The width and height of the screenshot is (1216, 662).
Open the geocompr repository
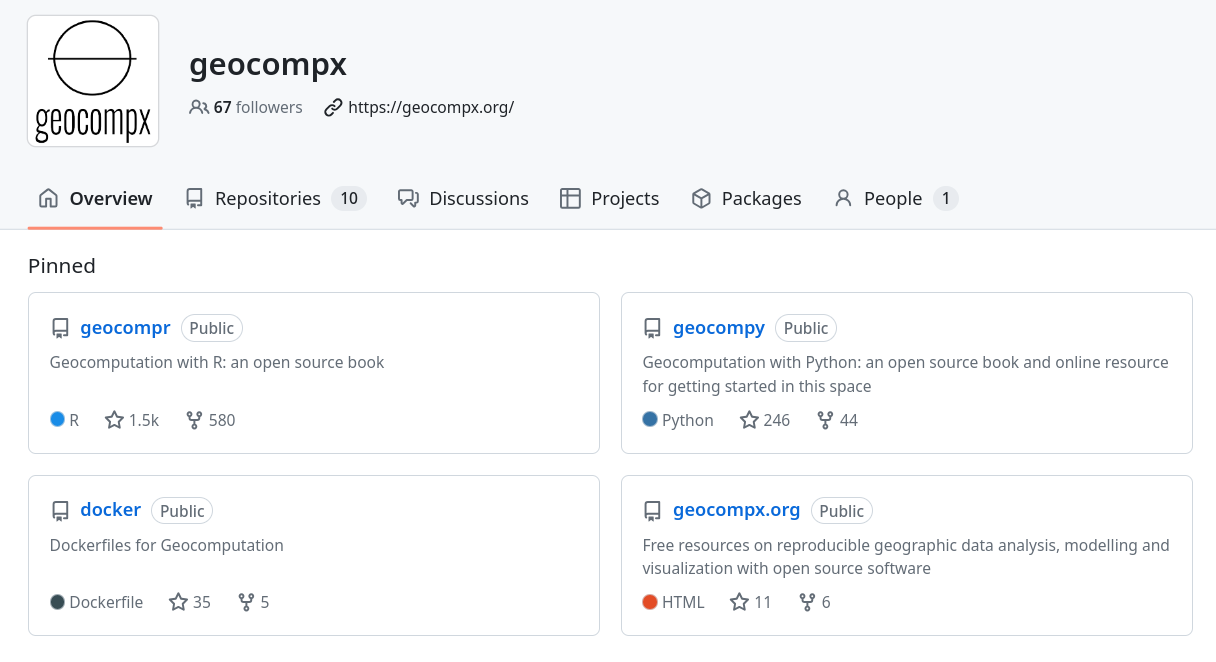point(125,328)
